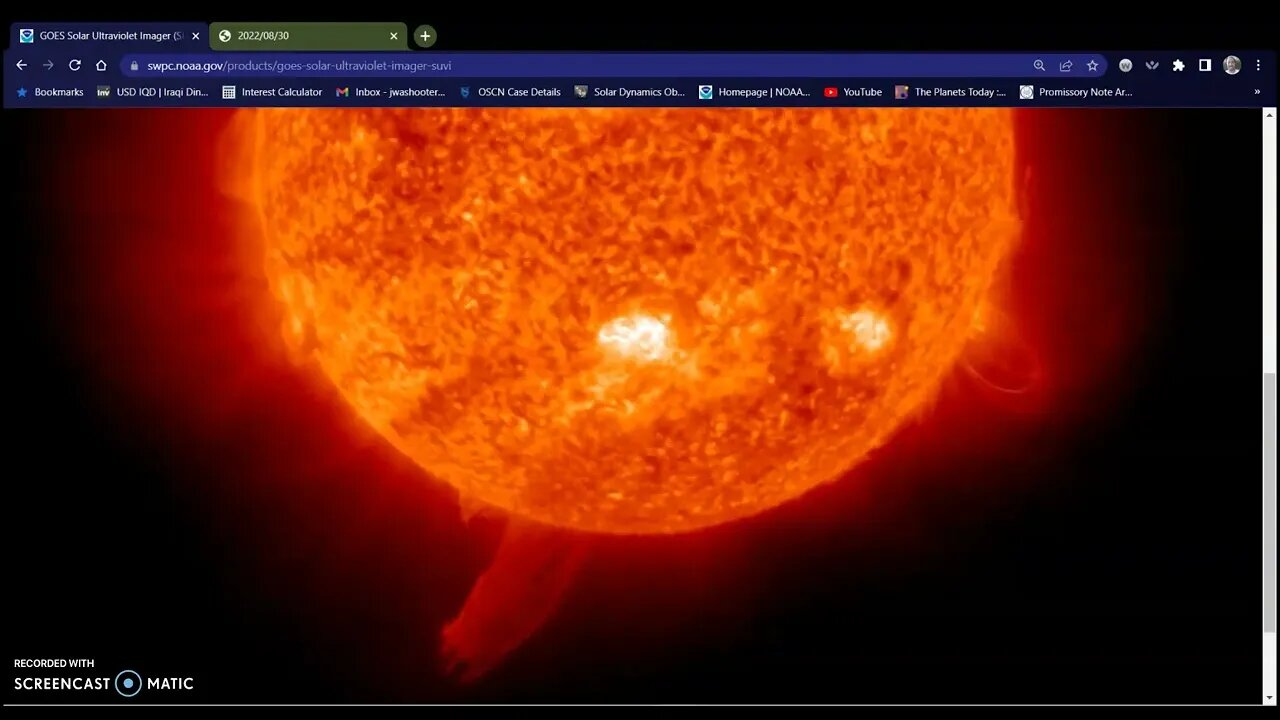Click the SUVI solar image

coord(632,406)
